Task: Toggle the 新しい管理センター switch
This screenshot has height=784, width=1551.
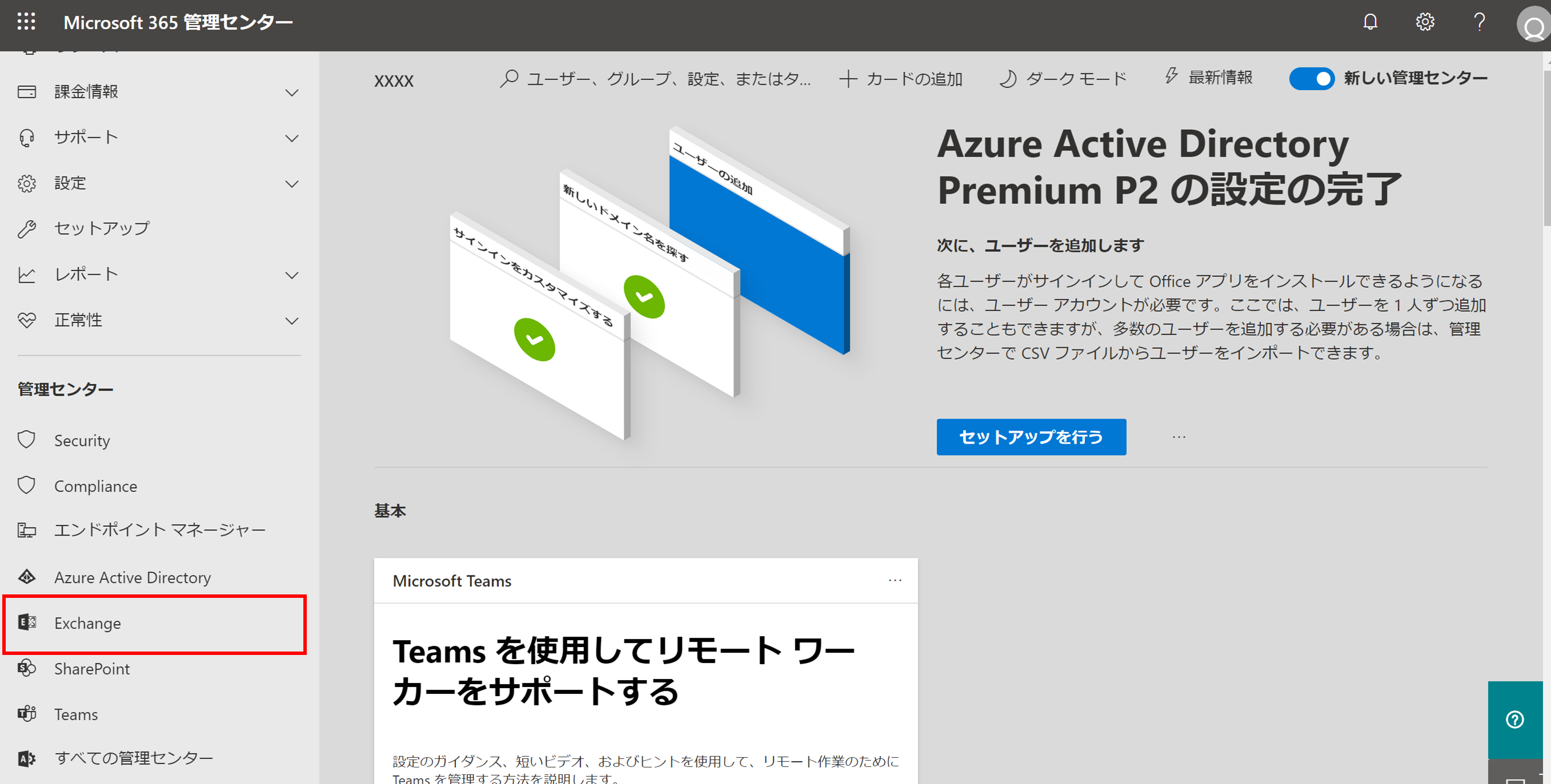Action: pyautogui.click(x=1312, y=79)
